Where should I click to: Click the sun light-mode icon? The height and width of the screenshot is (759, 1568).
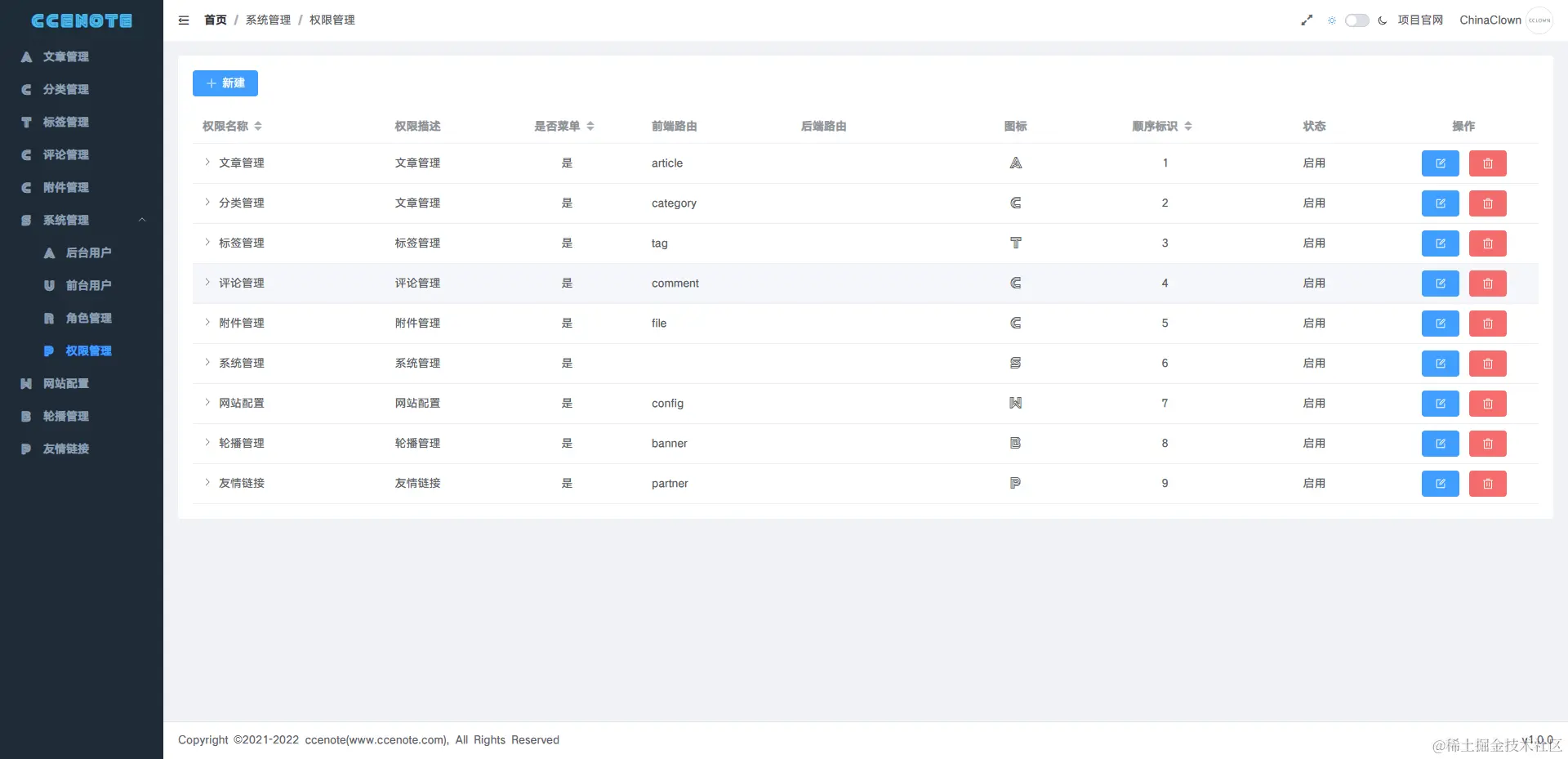pyautogui.click(x=1332, y=20)
